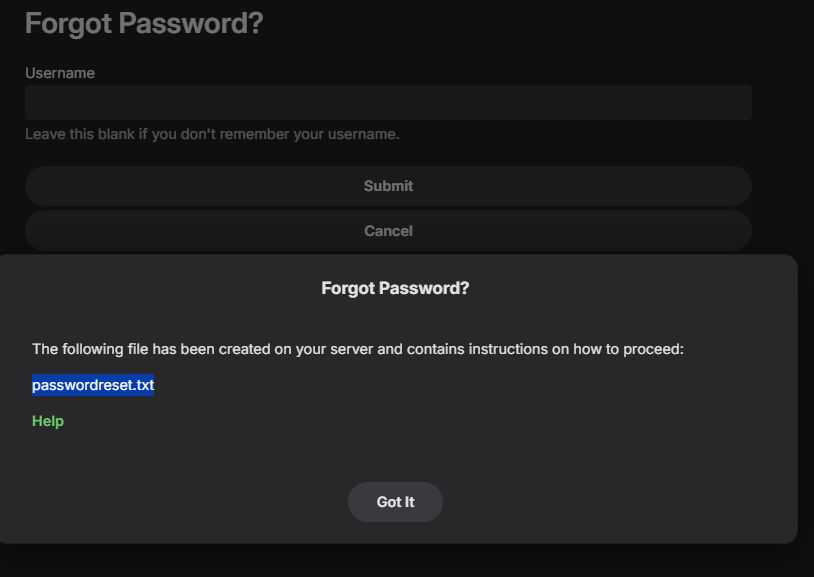
Task: Acknowledge the file instructions with Got It
Action: click(395, 502)
